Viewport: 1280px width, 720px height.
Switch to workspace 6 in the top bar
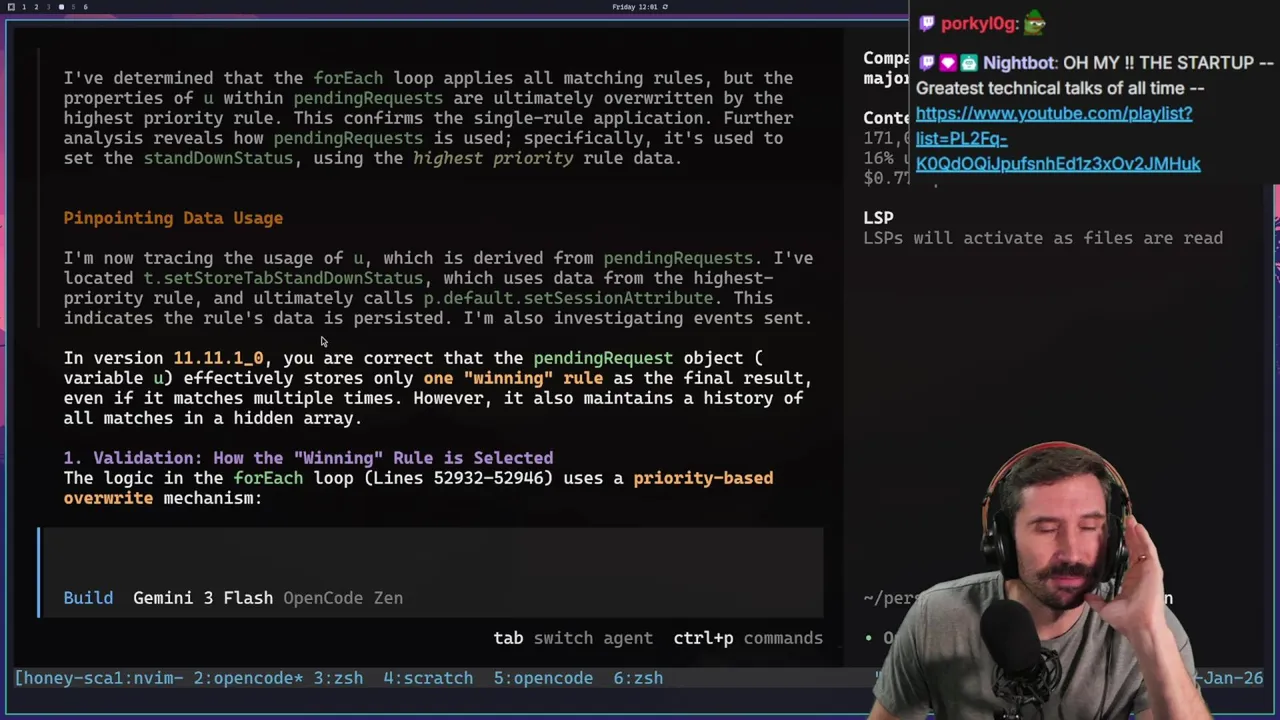point(85,7)
